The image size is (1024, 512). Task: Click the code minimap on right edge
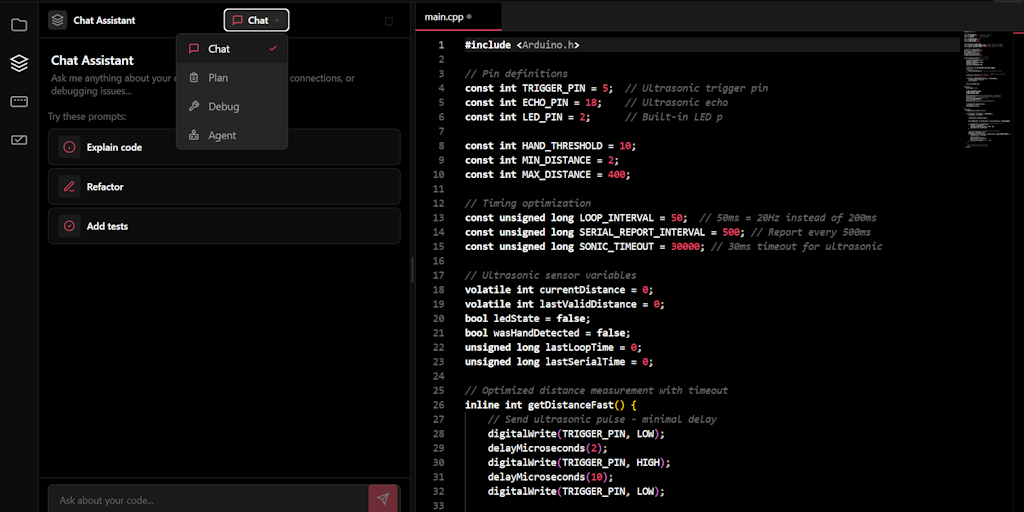[x=990, y=90]
